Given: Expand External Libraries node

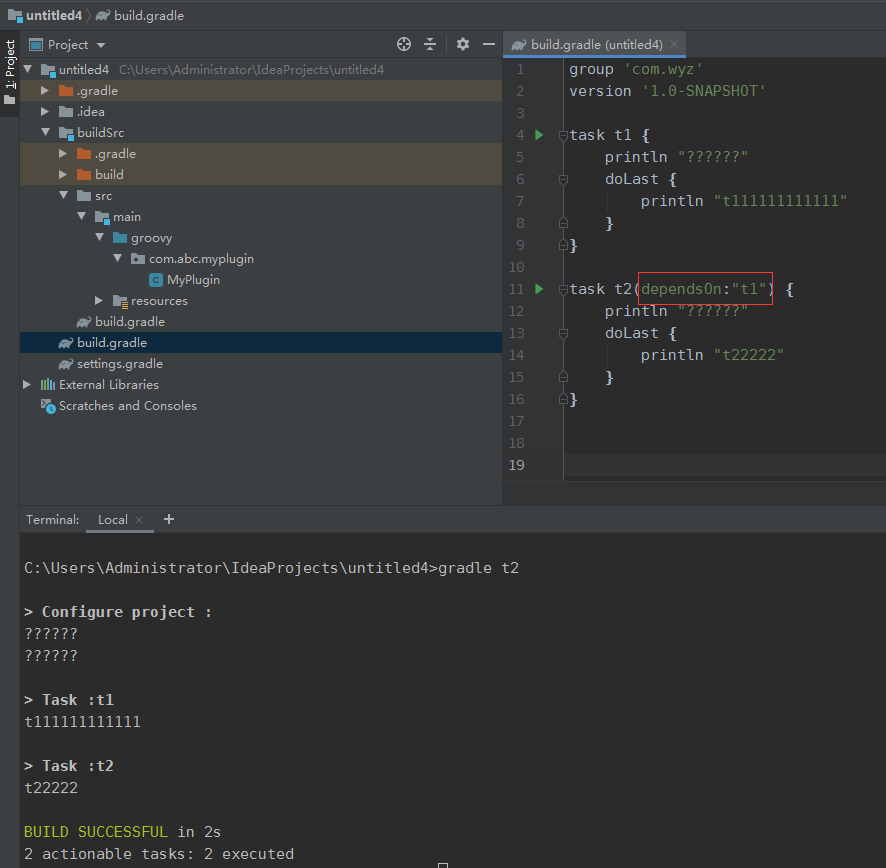Looking at the screenshot, I should pyautogui.click(x=27, y=385).
